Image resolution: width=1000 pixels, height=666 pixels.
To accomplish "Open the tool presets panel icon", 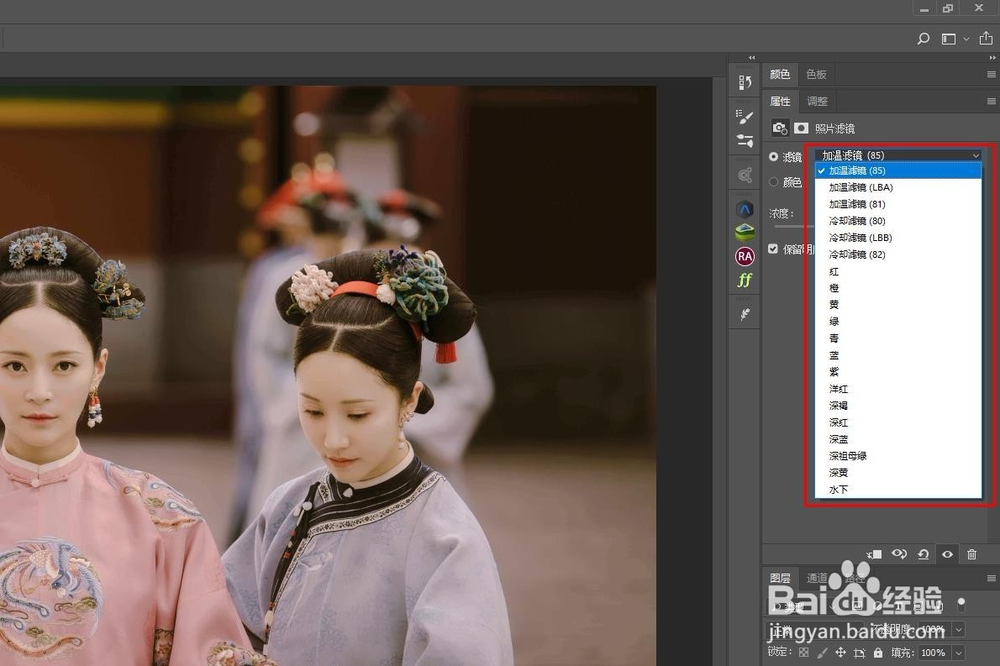I will click(x=744, y=314).
